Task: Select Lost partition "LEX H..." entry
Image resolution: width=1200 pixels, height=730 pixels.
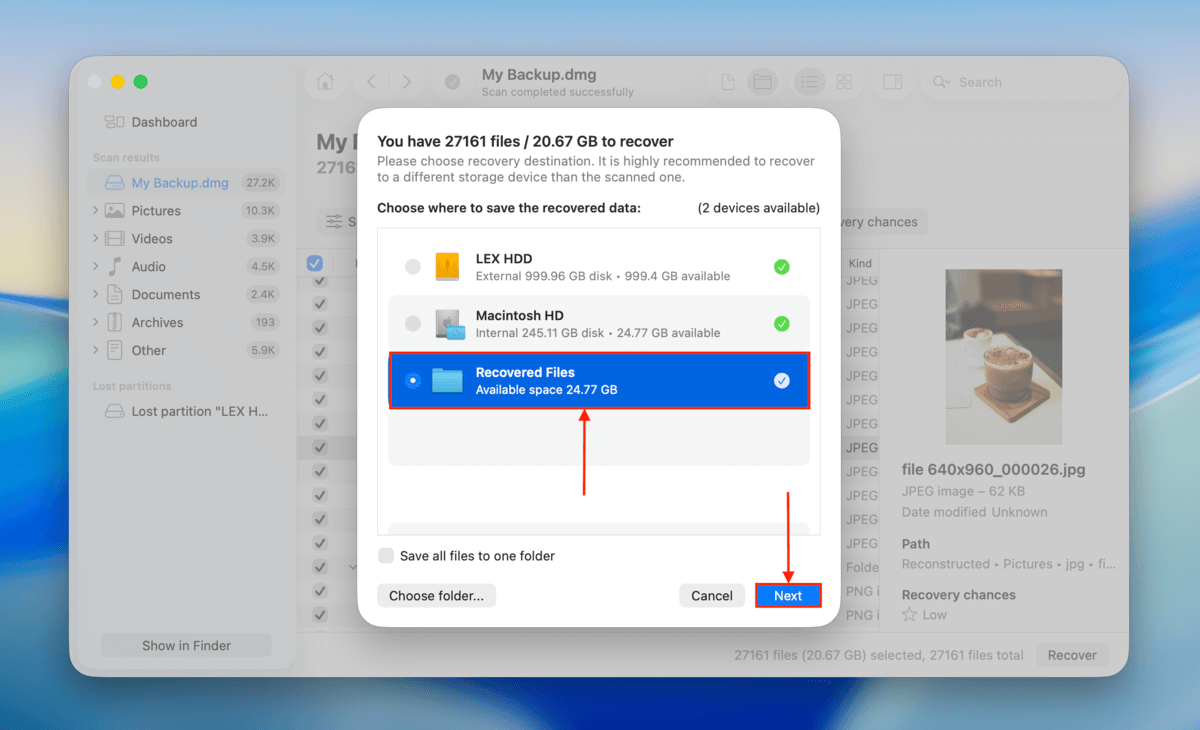Action: coord(186,411)
